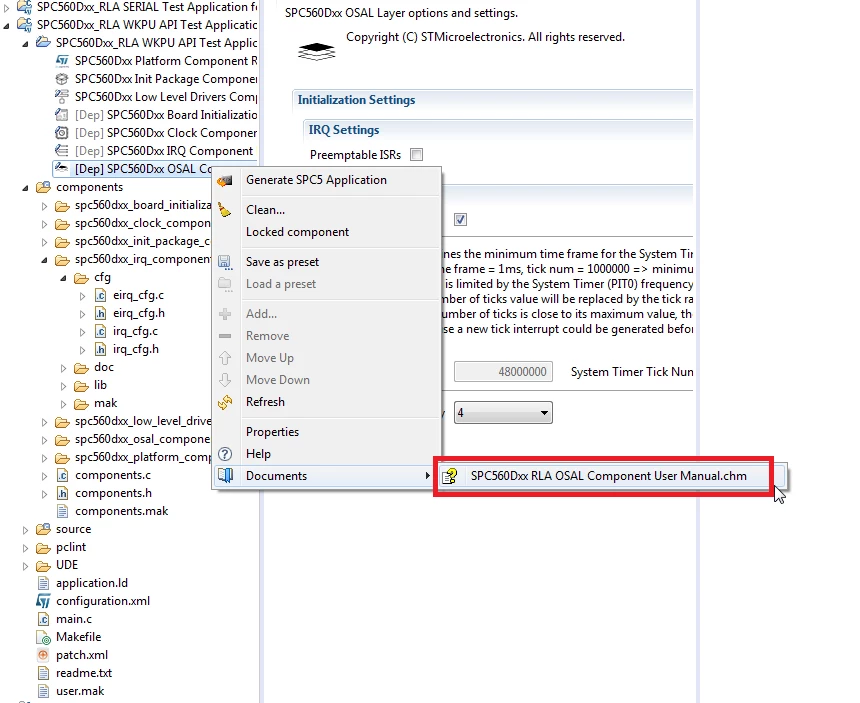Image resolution: width=860 pixels, height=703 pixels.
Task: Select the spc560dxx_osal_component folder
Action: (143, 439)
